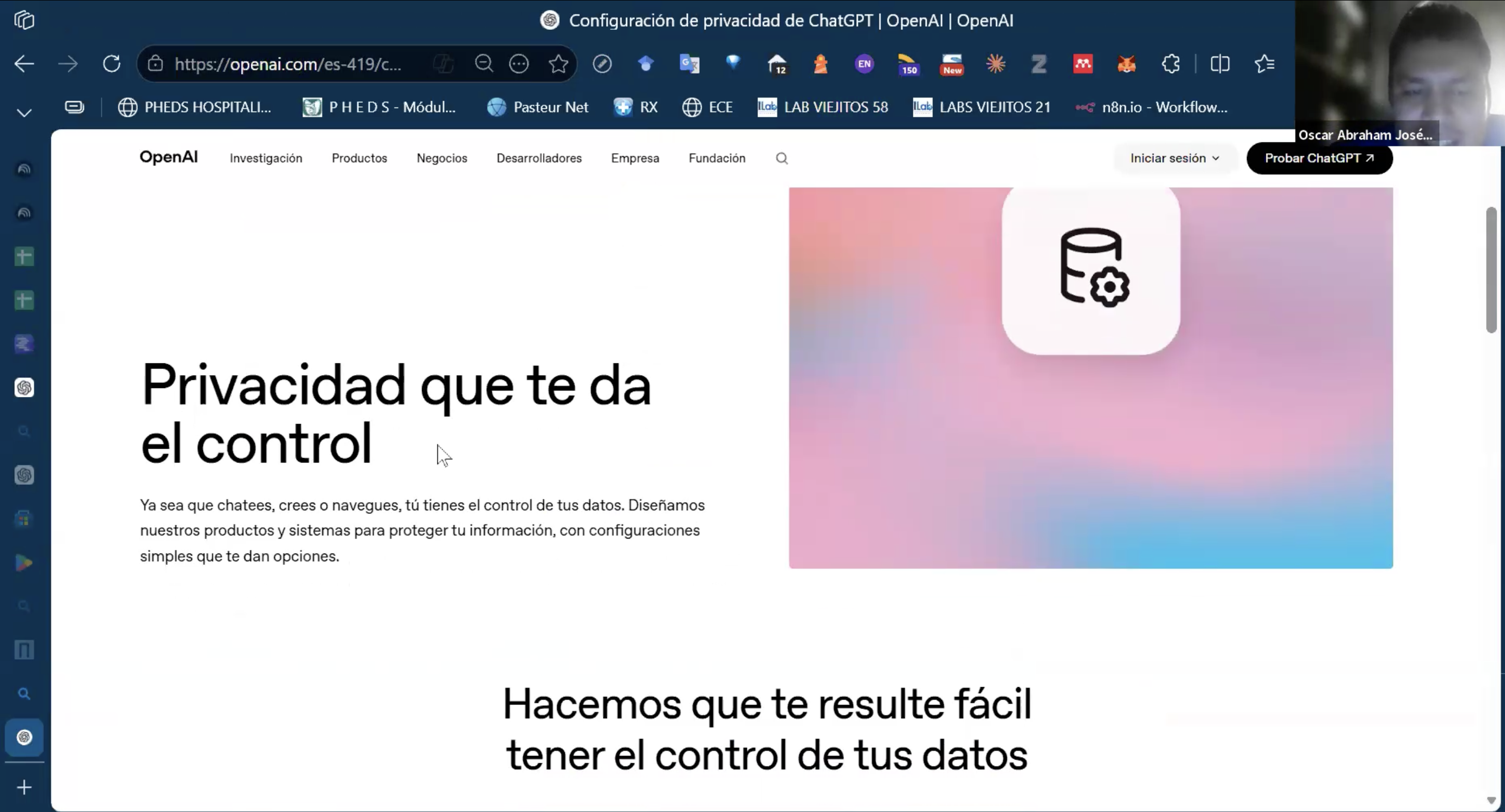Open the three-dots circle in address bar
This screenshot has width=1505, height=812.
519,64
